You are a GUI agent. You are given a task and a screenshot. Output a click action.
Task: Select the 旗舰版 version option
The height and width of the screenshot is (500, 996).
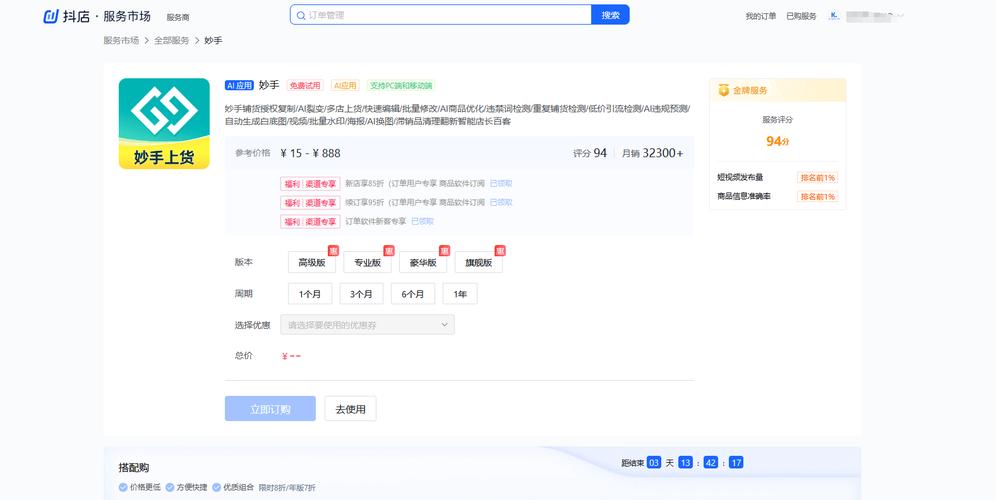(x=479, y=262)
